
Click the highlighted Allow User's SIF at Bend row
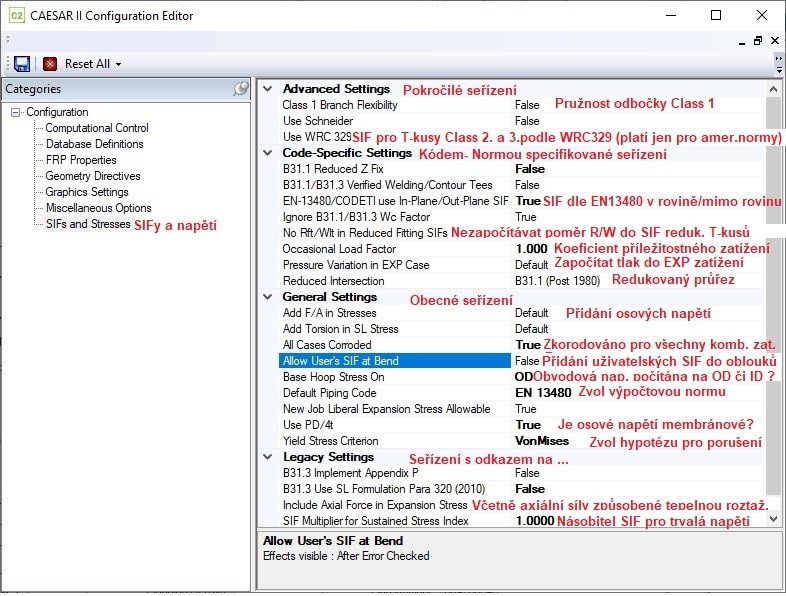[x=395, y=361]
